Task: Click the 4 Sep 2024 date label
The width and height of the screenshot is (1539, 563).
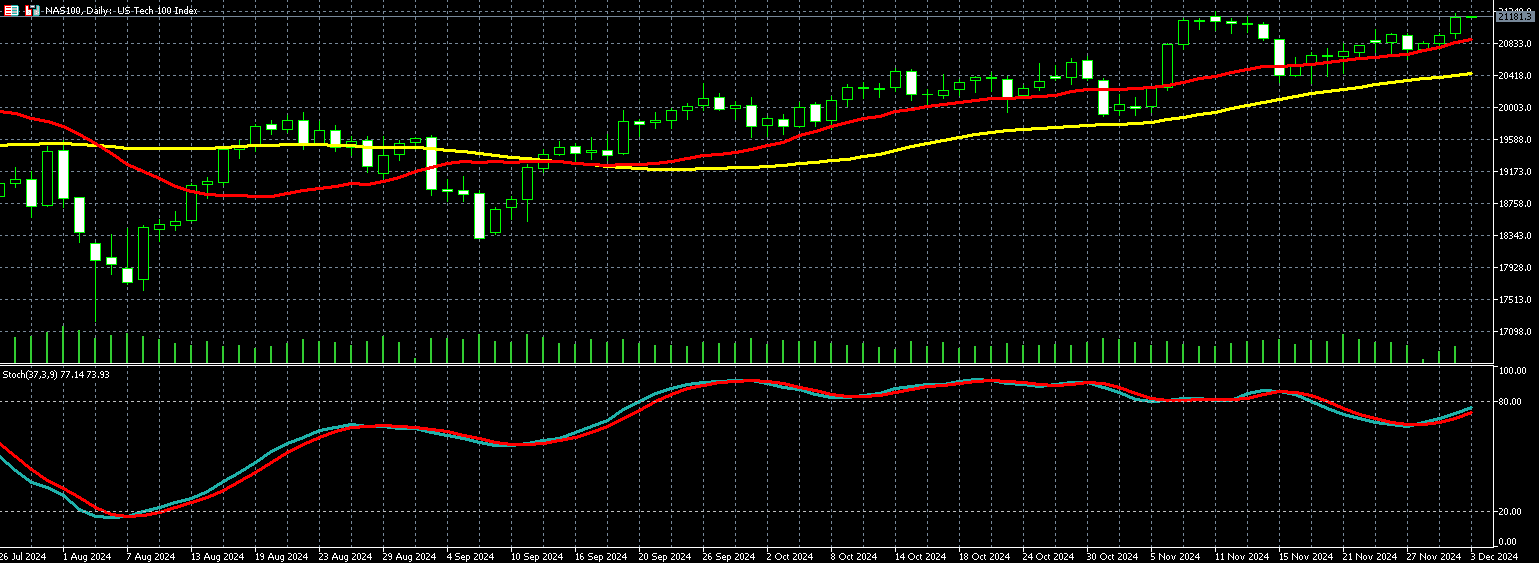Action: (471, 556)
